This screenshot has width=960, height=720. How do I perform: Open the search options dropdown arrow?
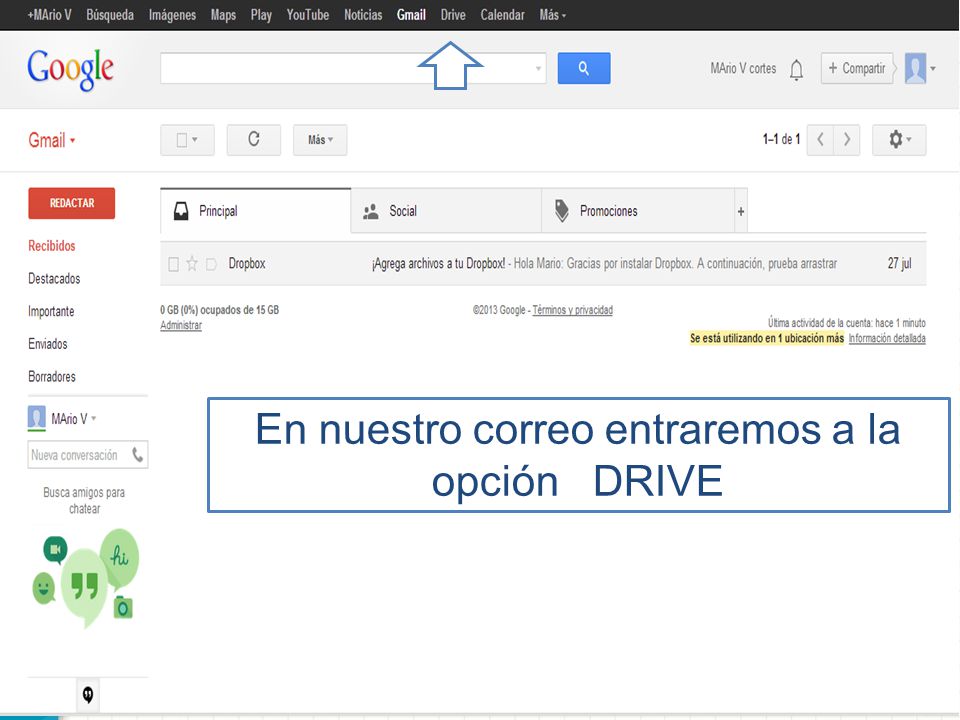pyautogui.click(x=538, y=68)
